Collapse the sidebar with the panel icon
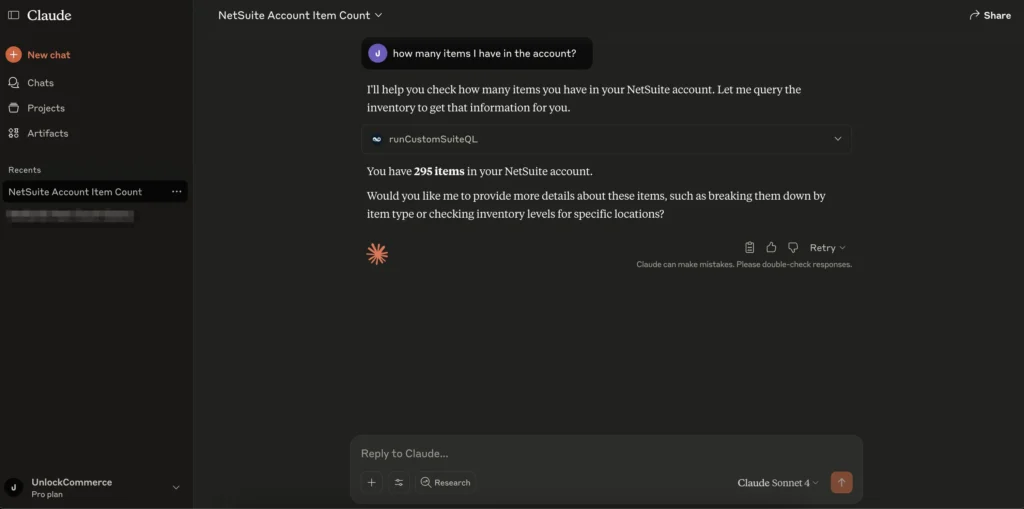 pyautogui.click(x=13, y=15)
